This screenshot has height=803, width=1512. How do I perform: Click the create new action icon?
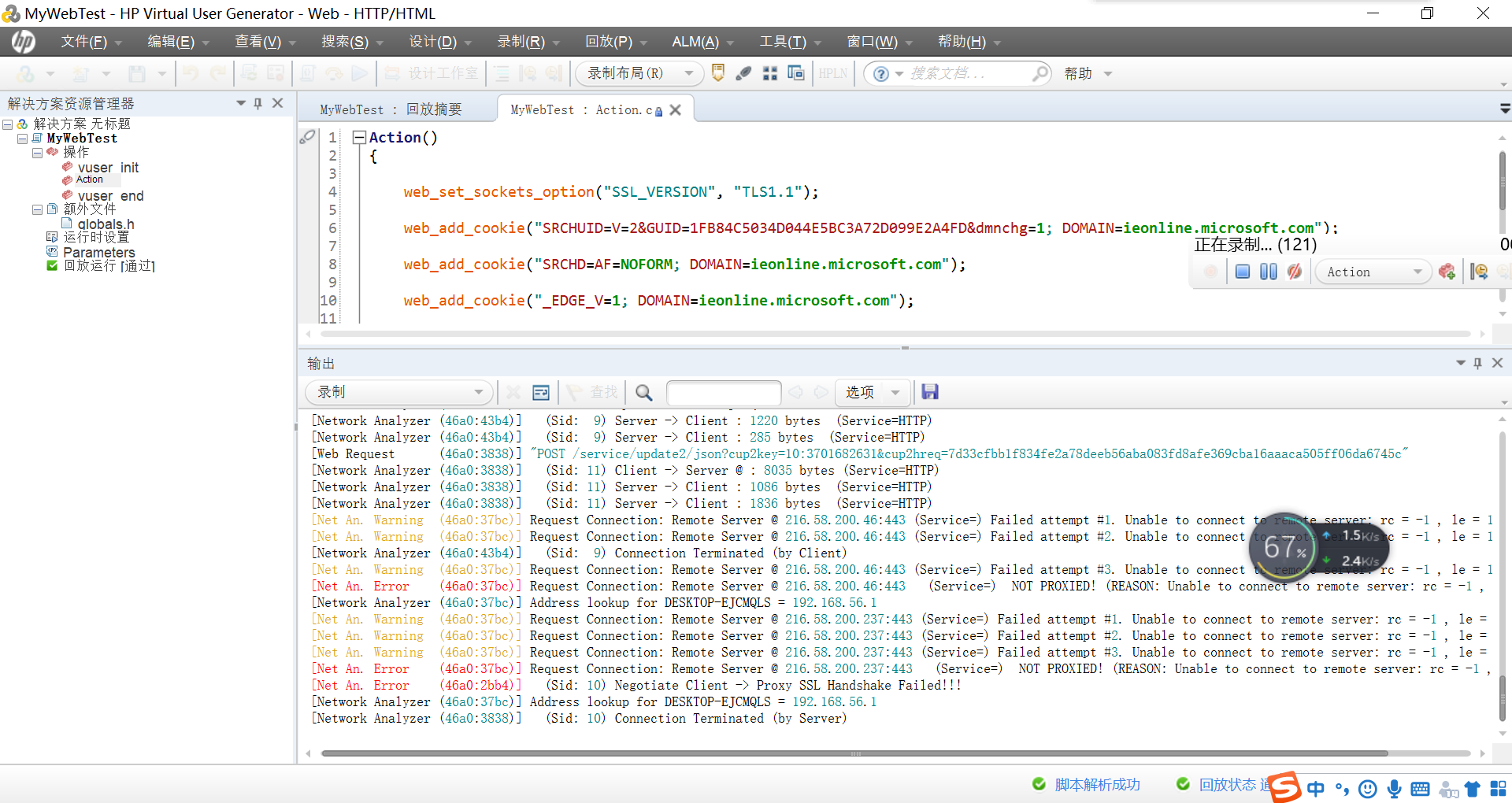tap(1447, 272)
